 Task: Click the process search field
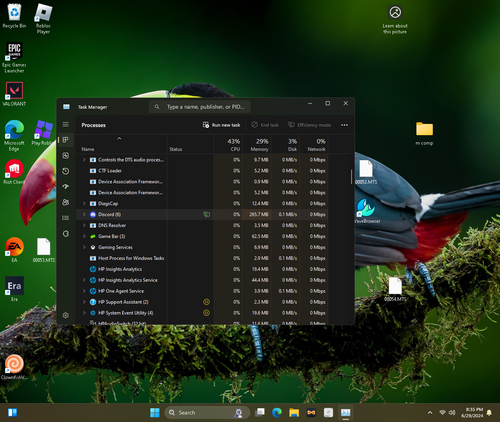click(199, 107)
